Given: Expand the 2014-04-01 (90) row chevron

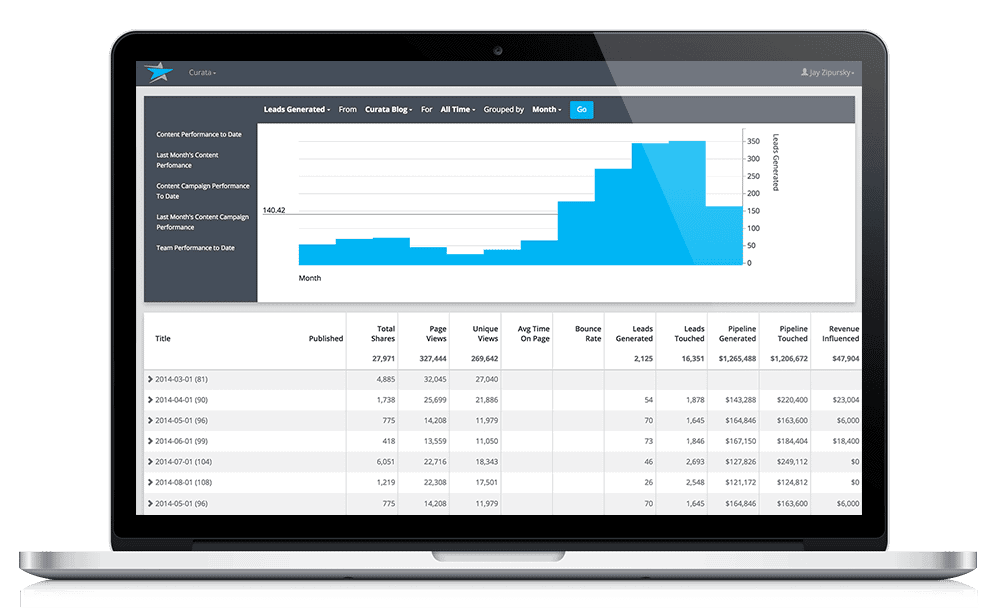Looking at the screenshot, I should [151, 400].
